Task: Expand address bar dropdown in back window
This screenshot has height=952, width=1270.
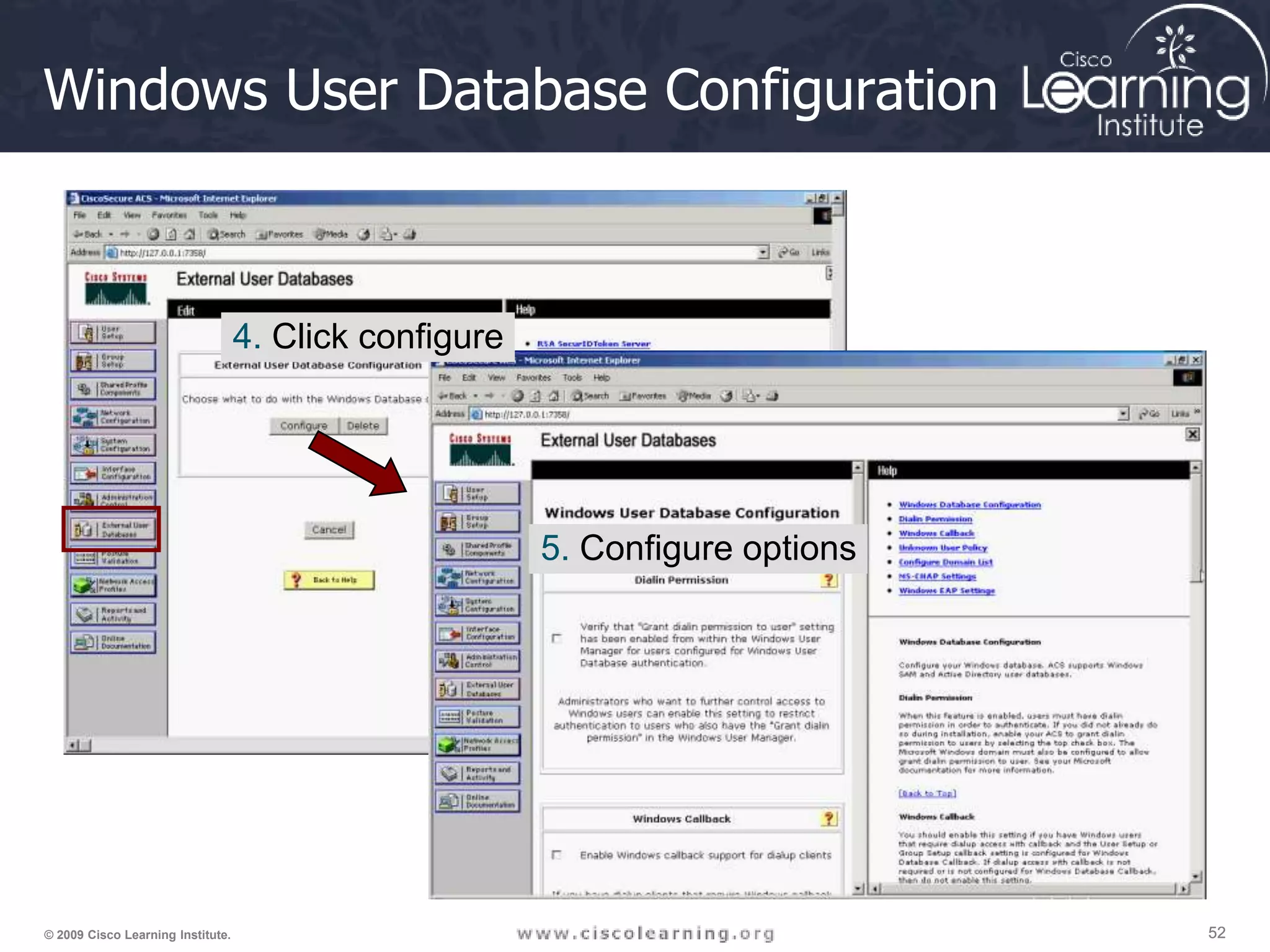Action: click(x=763, y=252)
